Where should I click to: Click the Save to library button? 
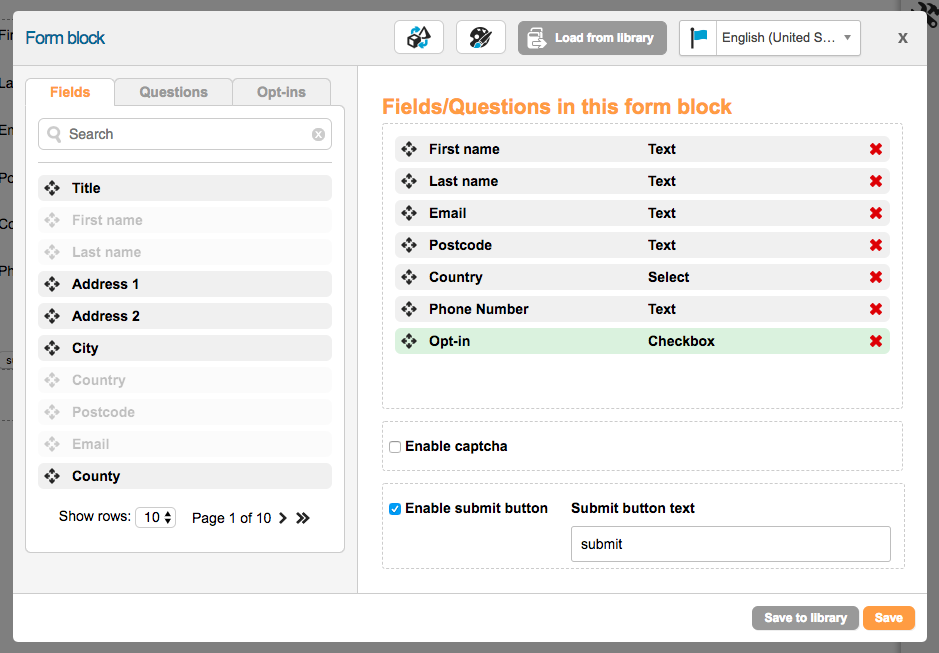coord(805,618)
